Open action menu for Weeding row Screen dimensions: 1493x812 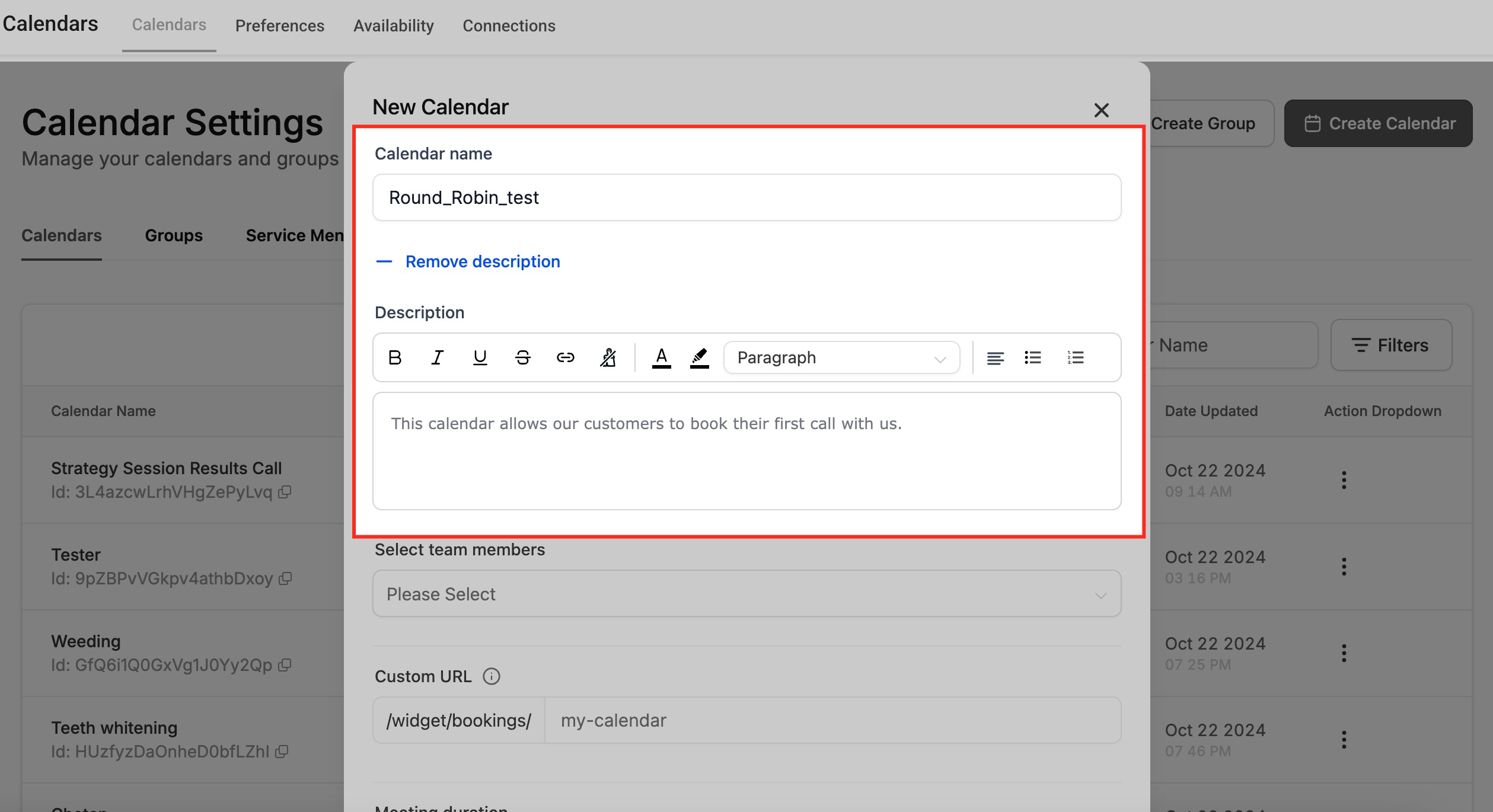[1344, 653]
